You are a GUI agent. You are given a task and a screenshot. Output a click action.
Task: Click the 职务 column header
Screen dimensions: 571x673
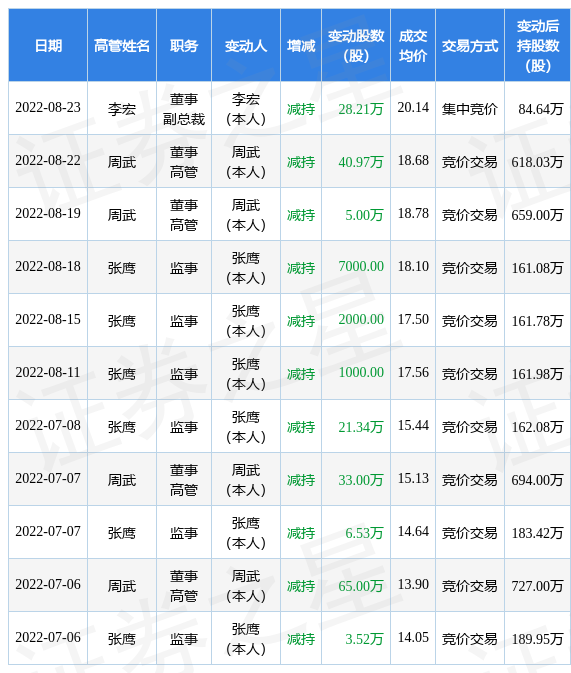pos(184,45)
